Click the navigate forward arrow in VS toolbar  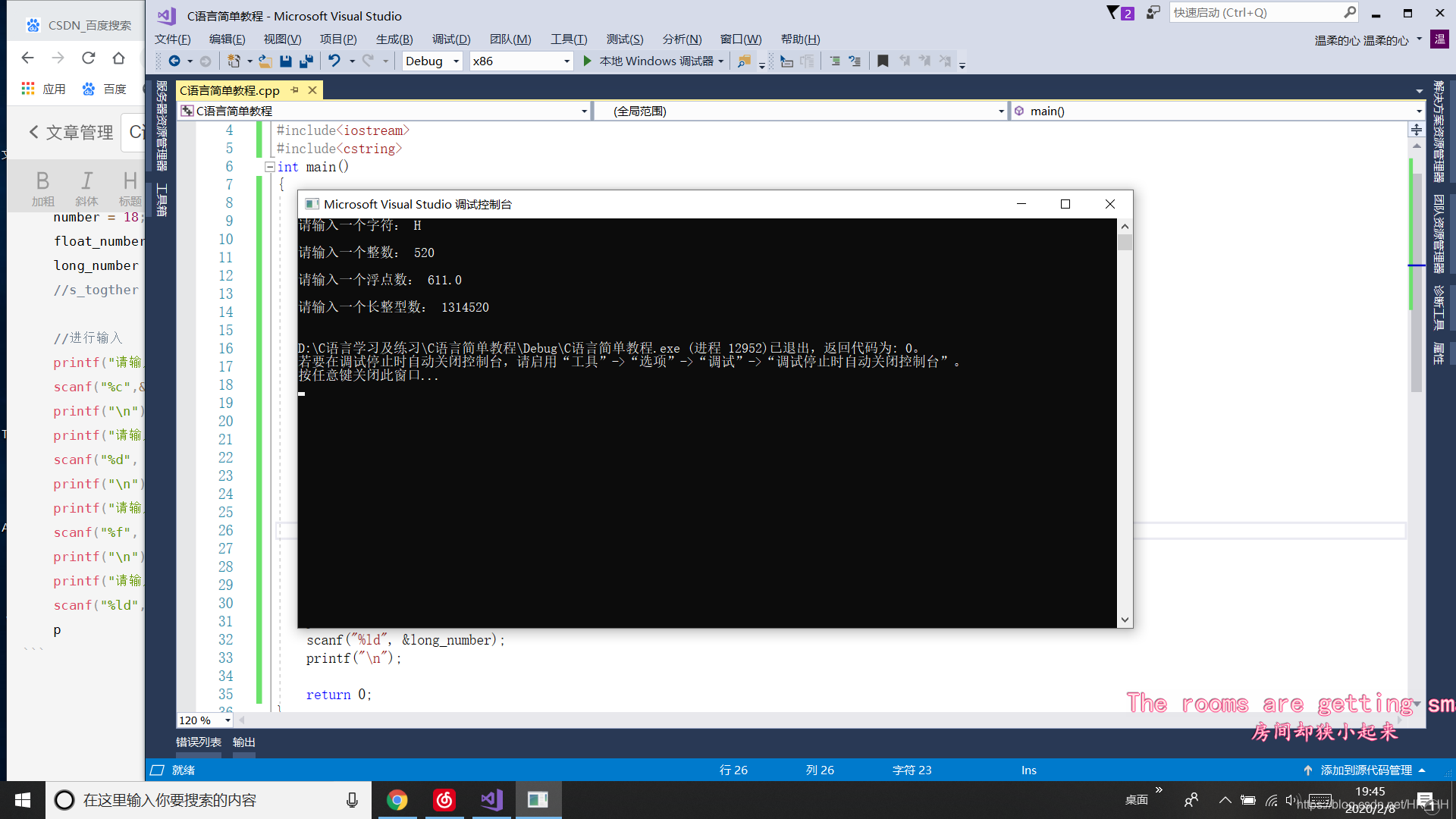click(206, 61)
